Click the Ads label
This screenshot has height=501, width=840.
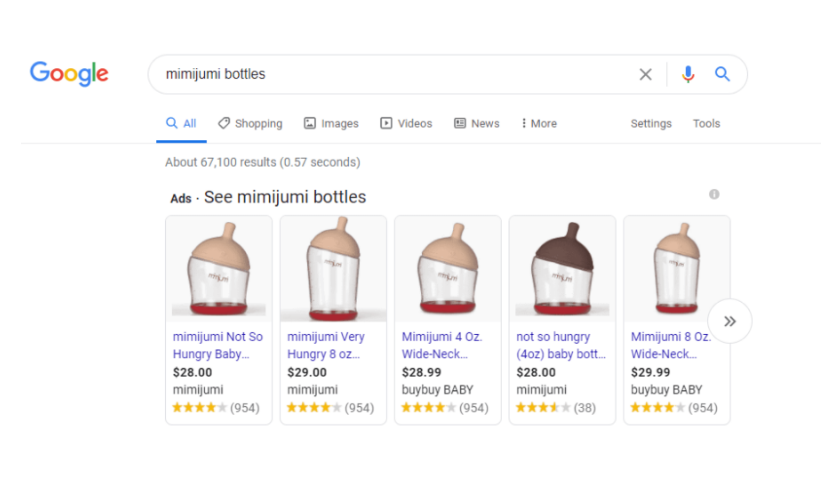(x=181, y=198)
